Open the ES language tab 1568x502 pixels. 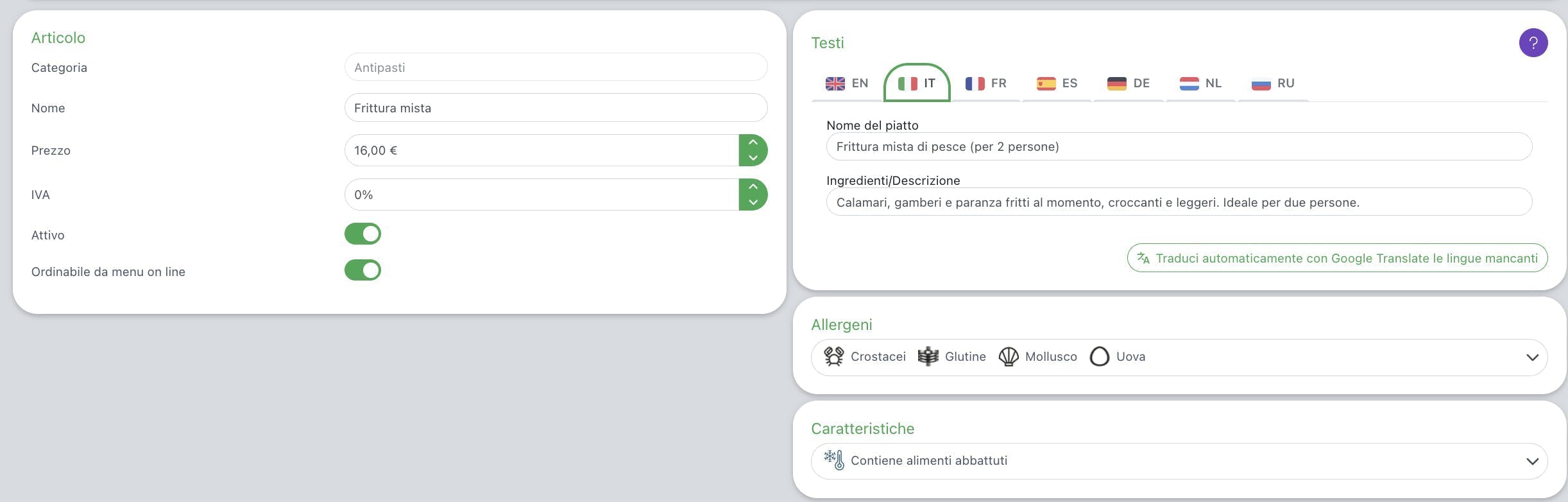coord(1057,83)
